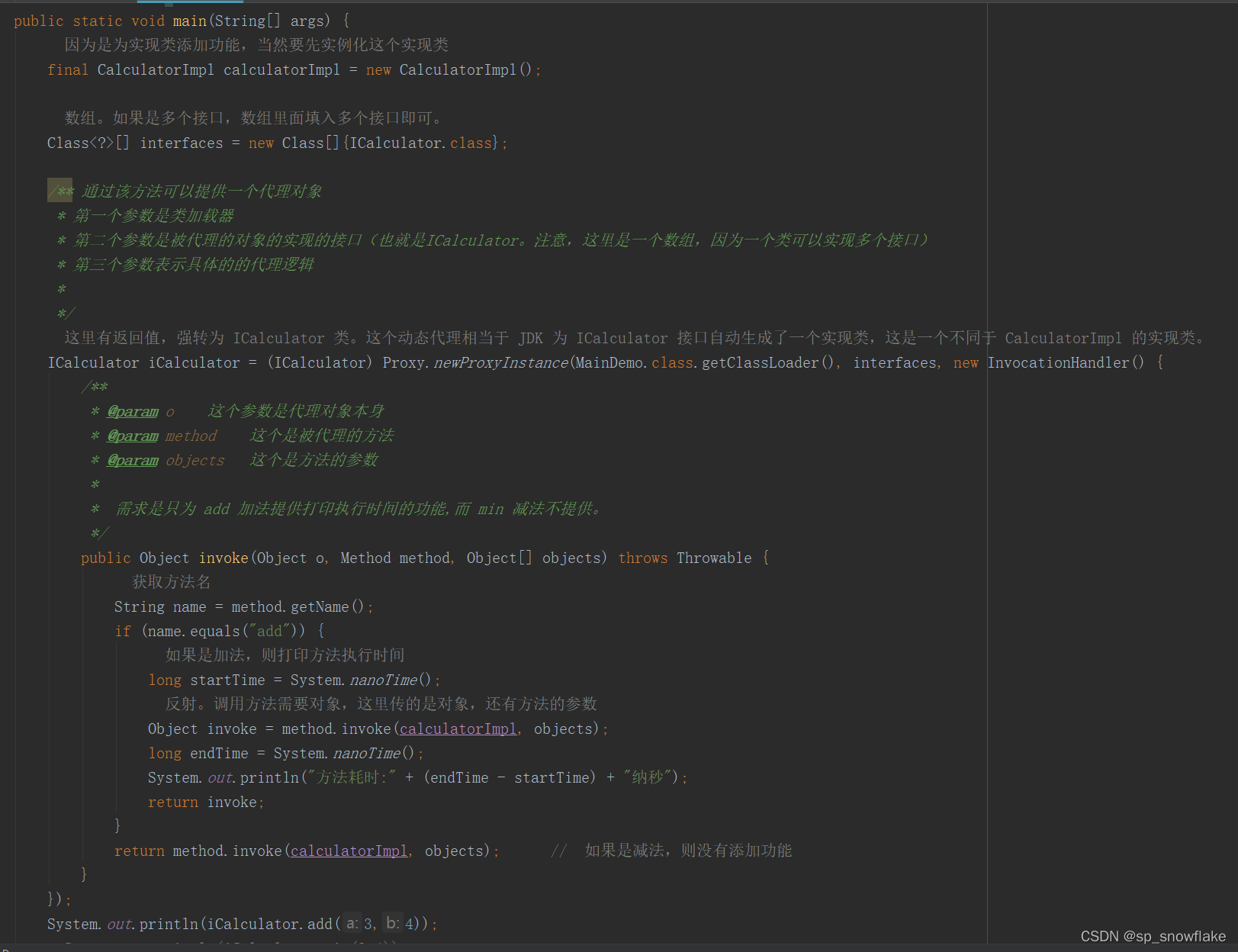Click the comment starting '这里有返回值'
The height and width of the screenshot is (952, 1238).
(633, 338)
